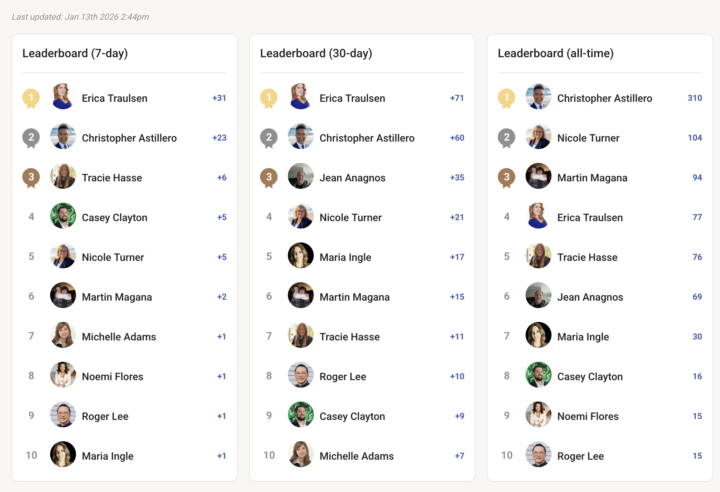Viewport: 720px width, 492px height.
Task: Click the +35 score for Jean Anagnos
Action: click(457, 177)
